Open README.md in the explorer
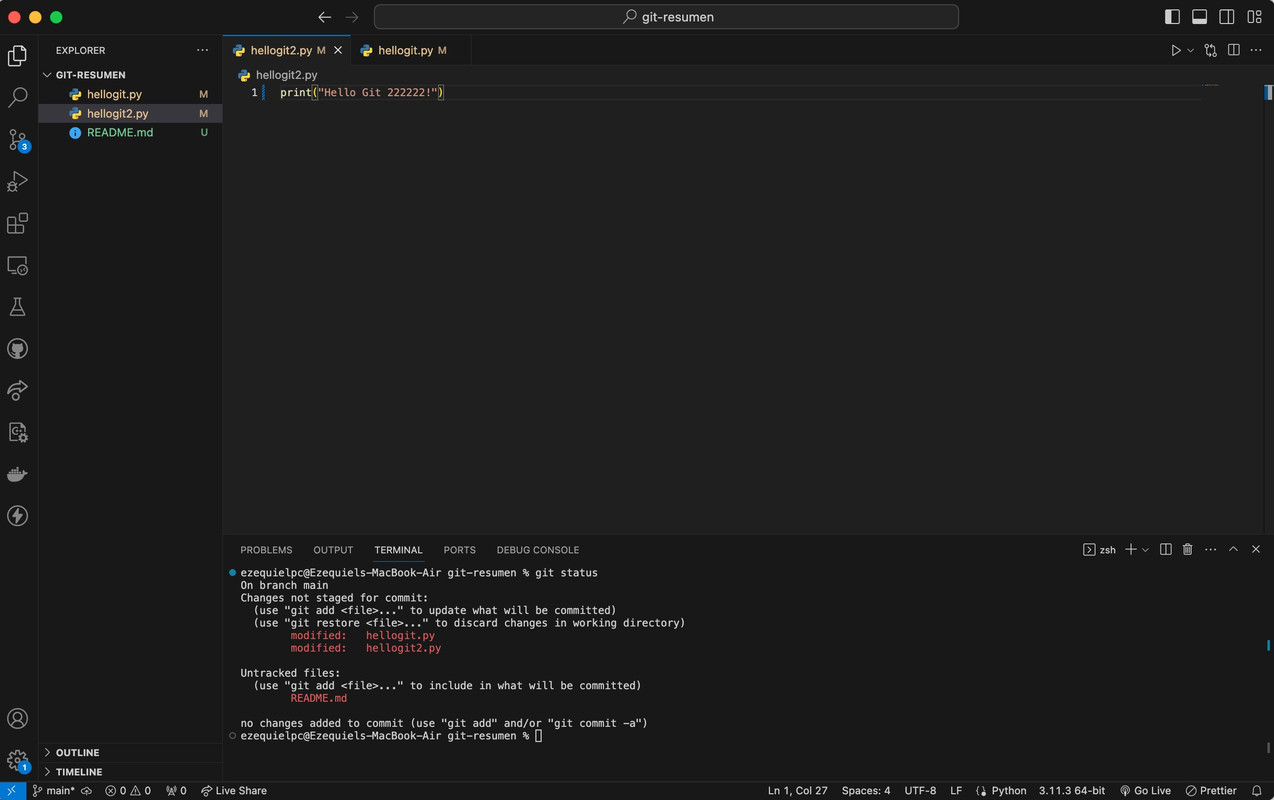 point(130,132)
